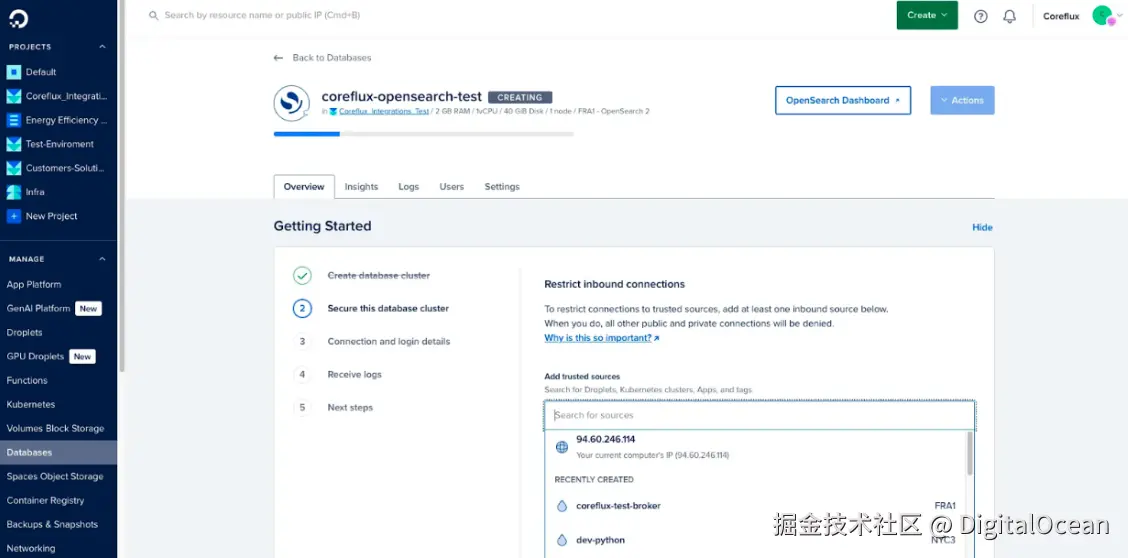Click the Energy Efficiency project icon
The width and height of the screenshot is (1128, 558).
click(x=14, y=120)
